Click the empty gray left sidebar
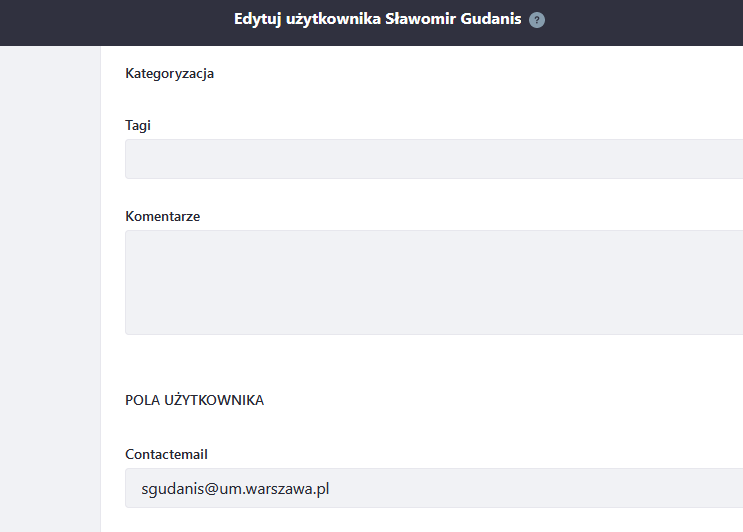Viewport: 743px width, 532px height. tap(50, 290)
